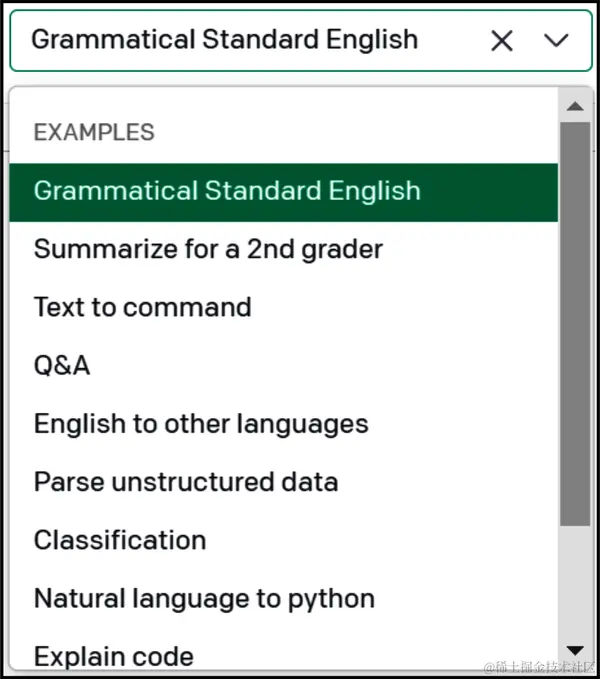
Task: Select the Classification example
Action: tap(284, 540)
